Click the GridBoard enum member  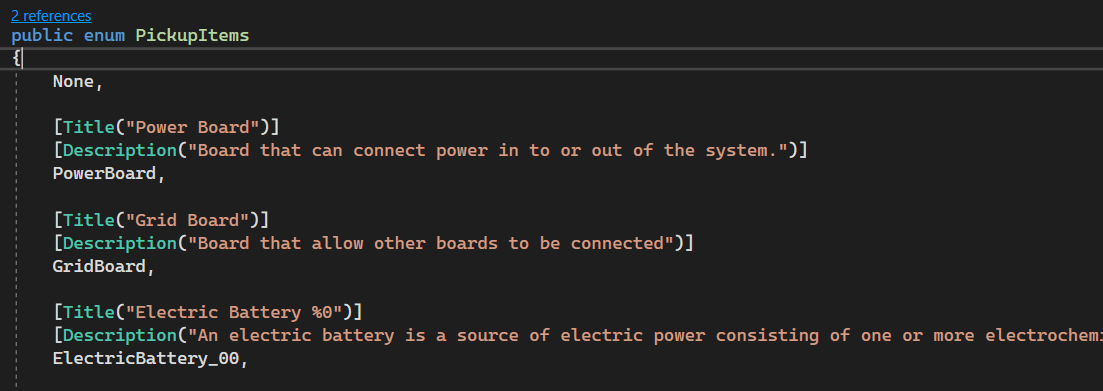(99, 267)
